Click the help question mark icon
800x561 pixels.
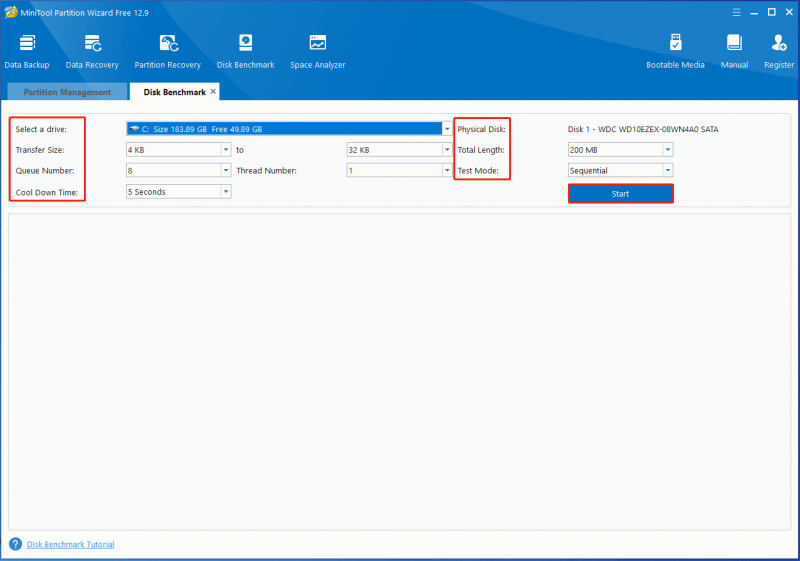point(15,544)
